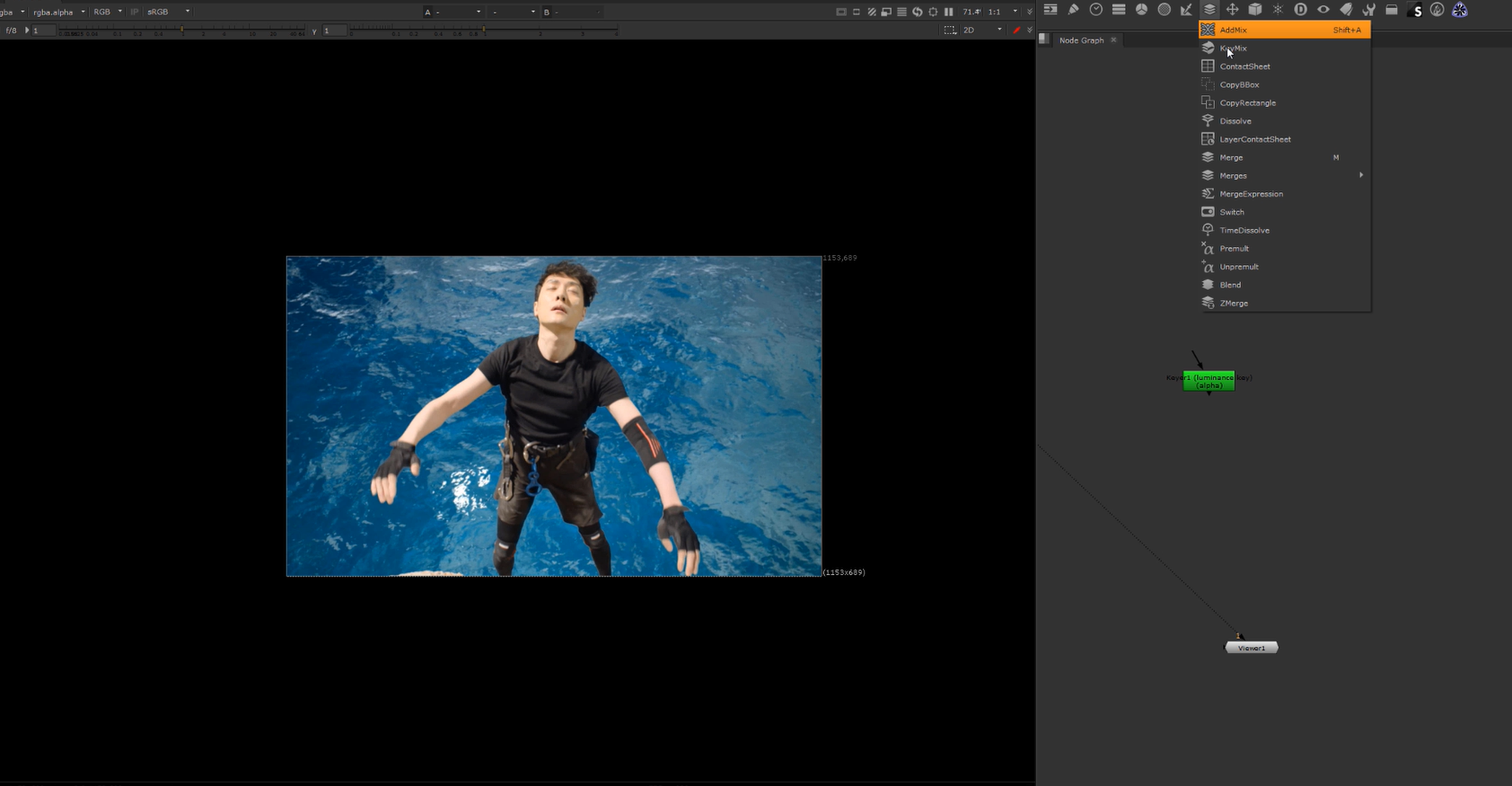Click the gamma Y value input field
The image size is (1512, 786).
coord(334,31)
